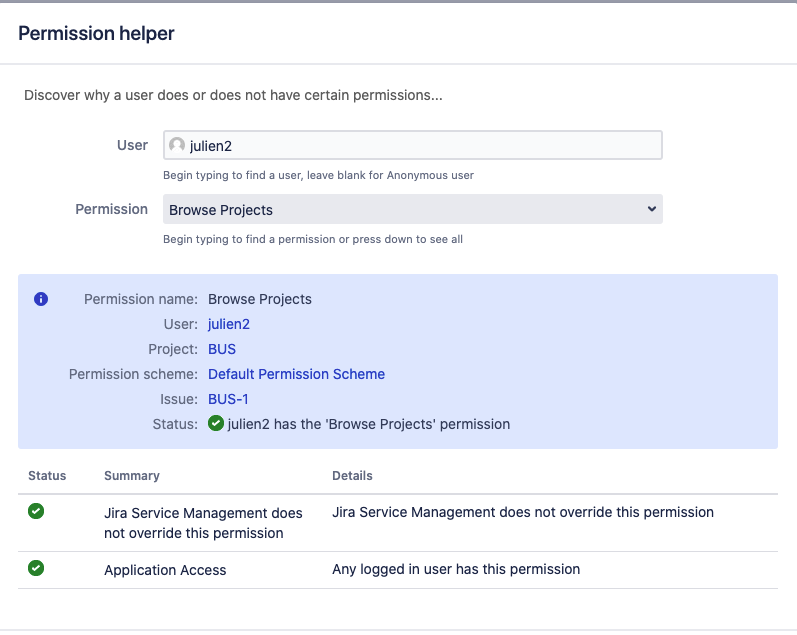Click the Summary column header
Screen dimensions: 797x635
click(132, 476)
